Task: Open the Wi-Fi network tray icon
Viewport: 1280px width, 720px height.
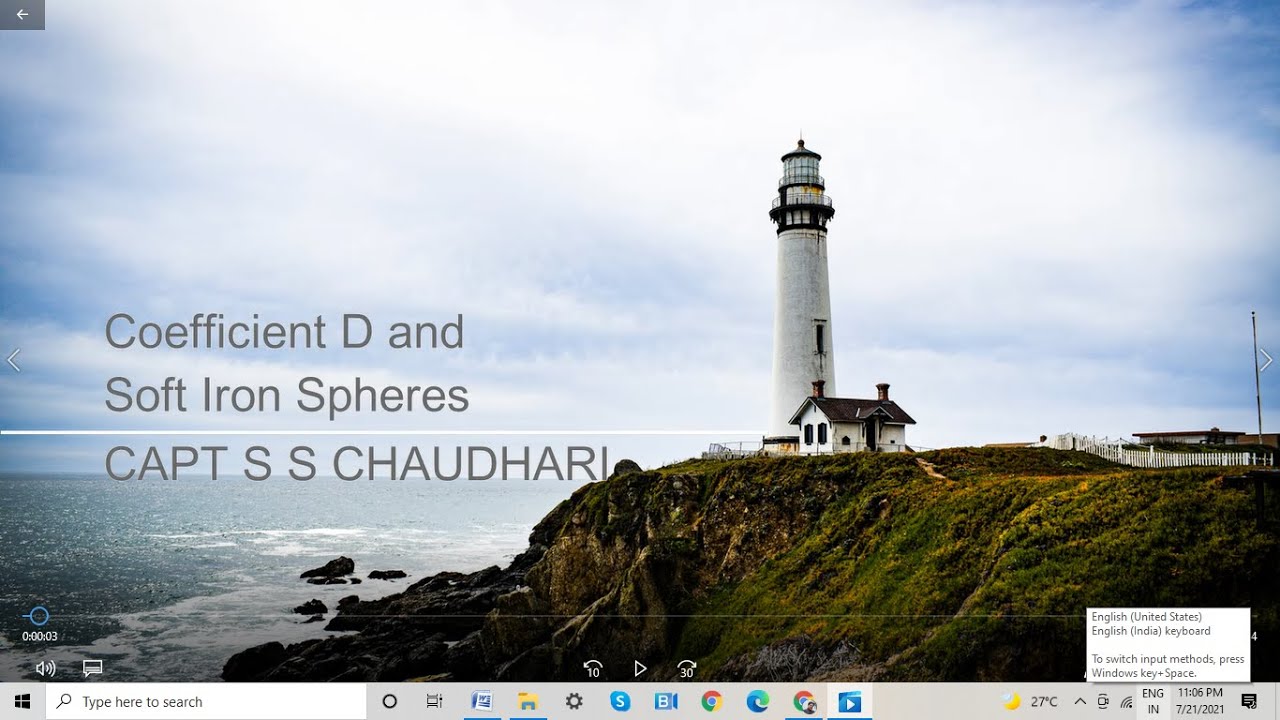Action: (x=1126, y=702)
